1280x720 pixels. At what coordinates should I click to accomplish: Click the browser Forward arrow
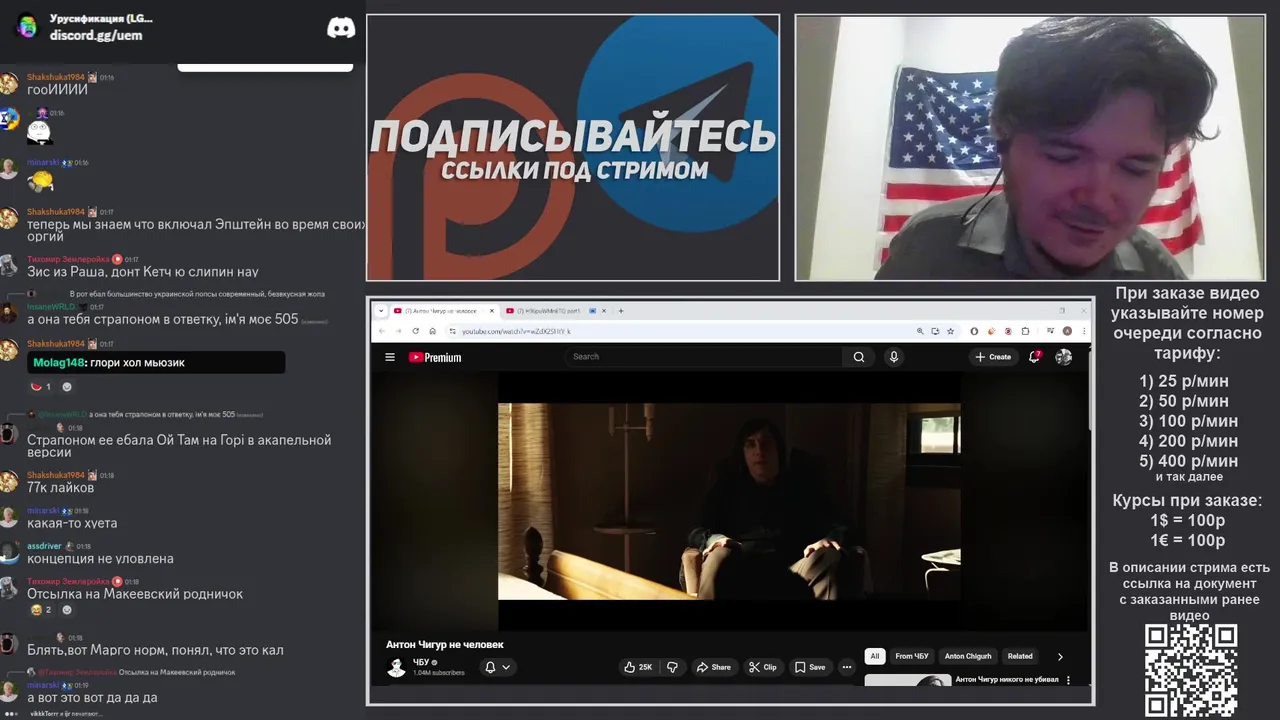(x=399, y=331)
